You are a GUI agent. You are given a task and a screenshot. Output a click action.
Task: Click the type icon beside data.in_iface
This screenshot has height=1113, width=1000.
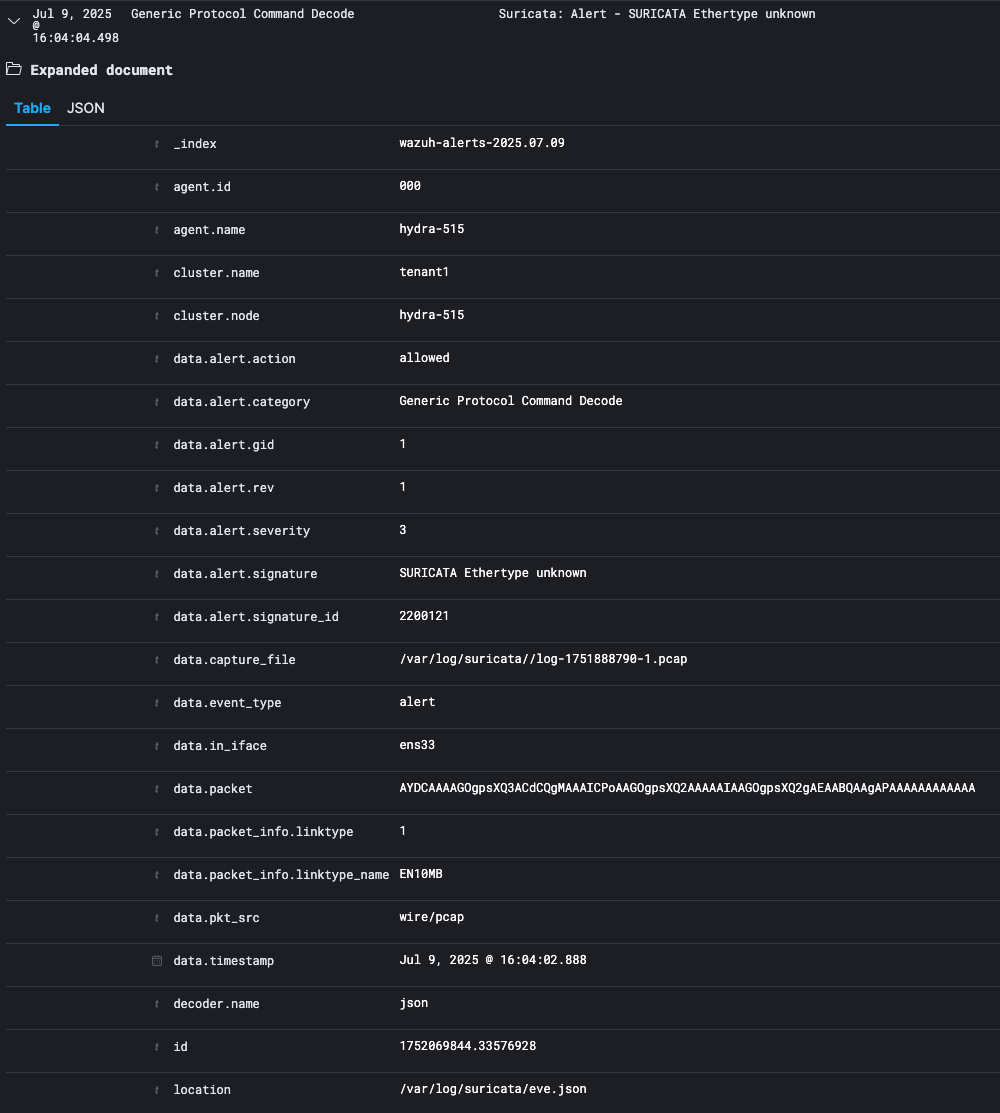[x=157, y=746]
